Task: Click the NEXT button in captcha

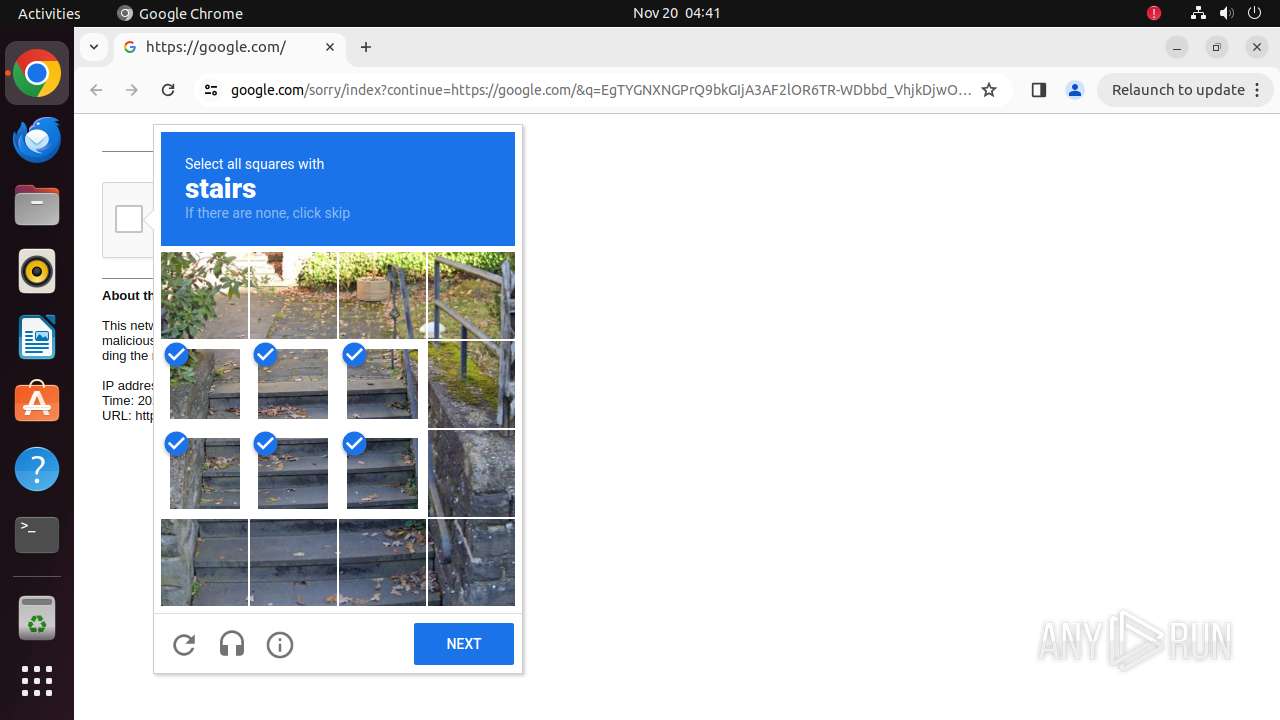Action: point(464,644)
